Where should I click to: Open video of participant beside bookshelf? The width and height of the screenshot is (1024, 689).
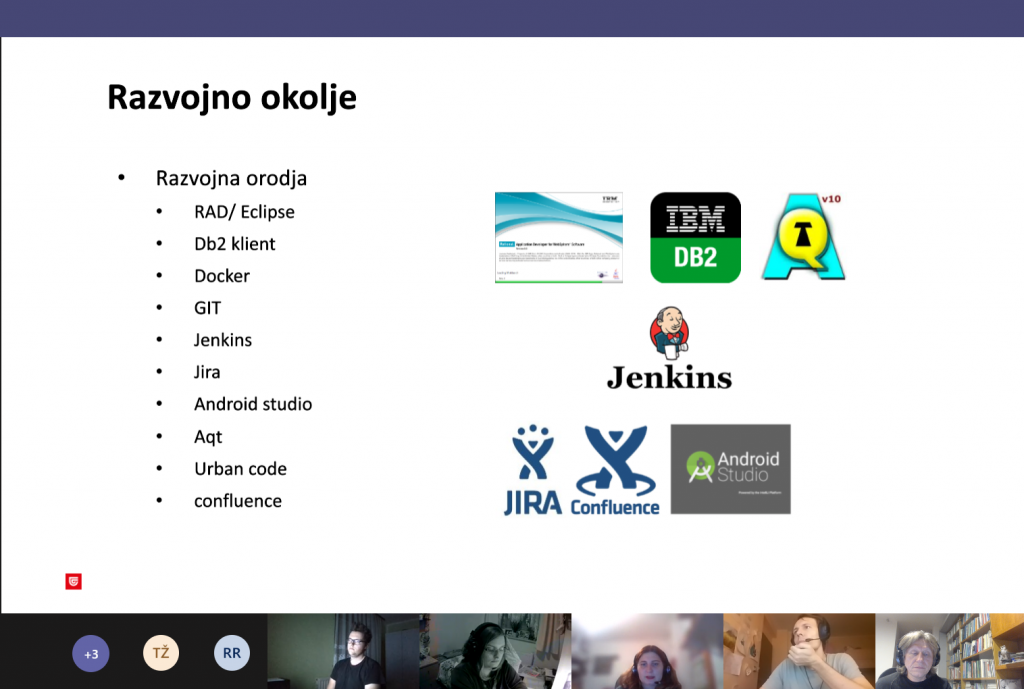click(x=949, y=651)
